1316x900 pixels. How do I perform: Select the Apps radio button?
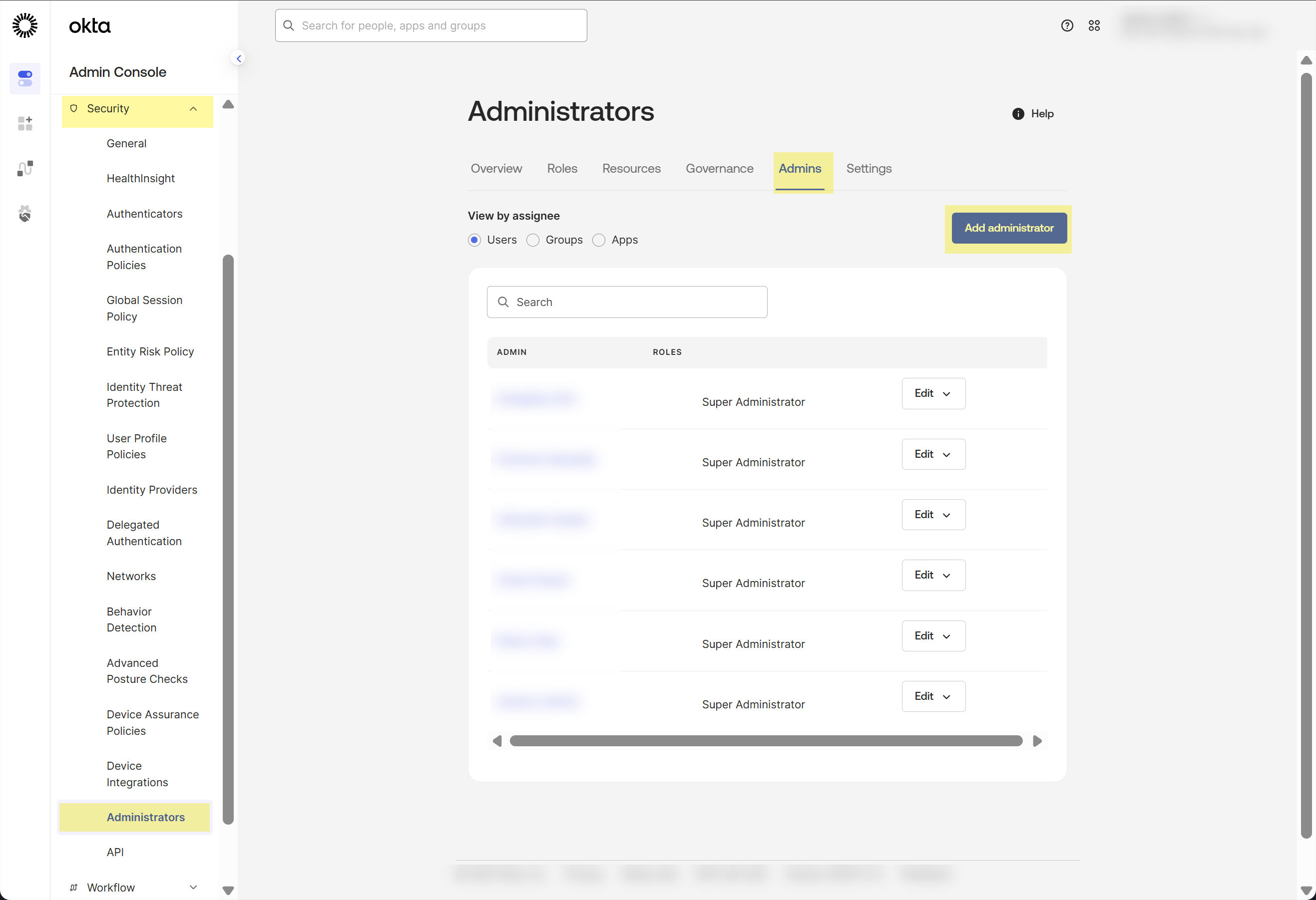(x=598, y=240)
